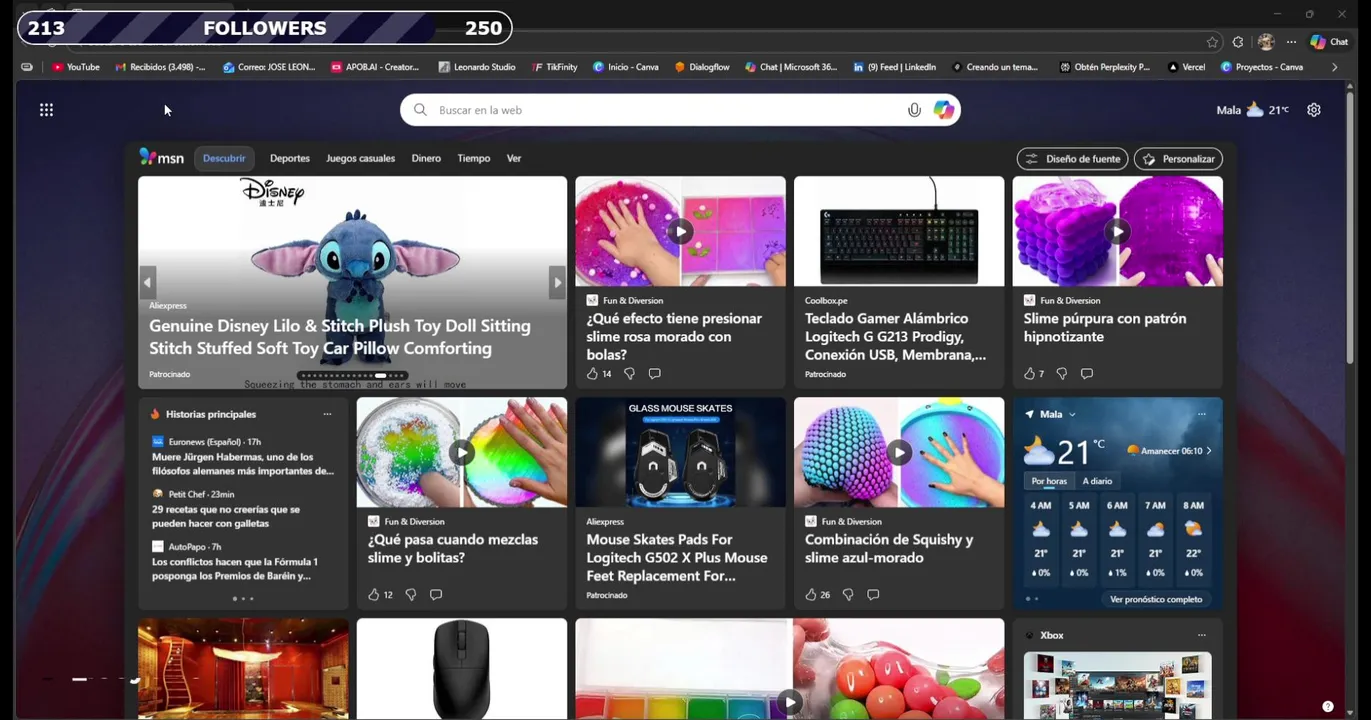The width and height of the screenshot is (1371, 720).
Task: Expand the Mala location dropdown in weather card
Action: point(1072,414)
